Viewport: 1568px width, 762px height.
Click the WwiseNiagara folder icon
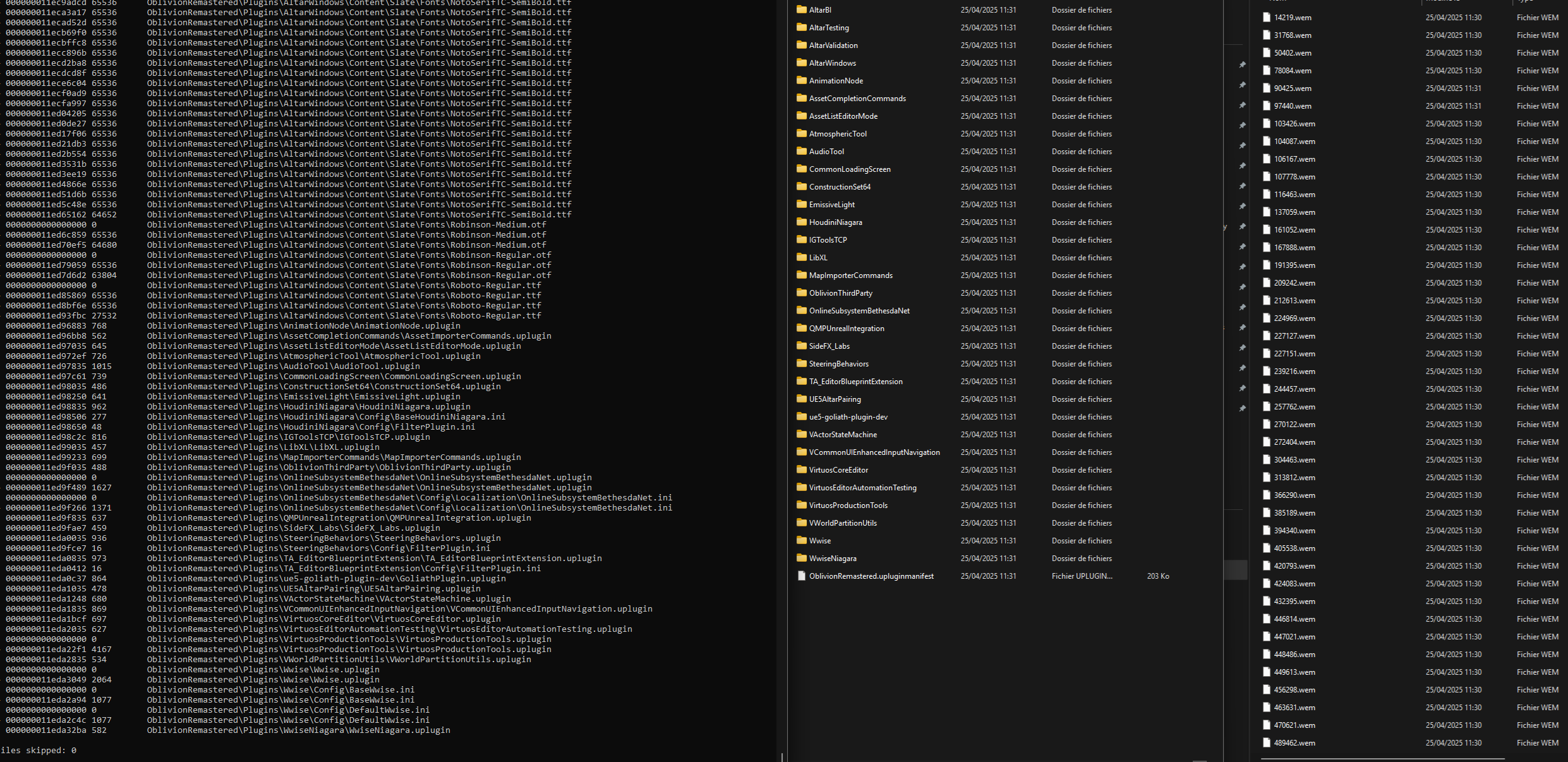coord(802,558)
